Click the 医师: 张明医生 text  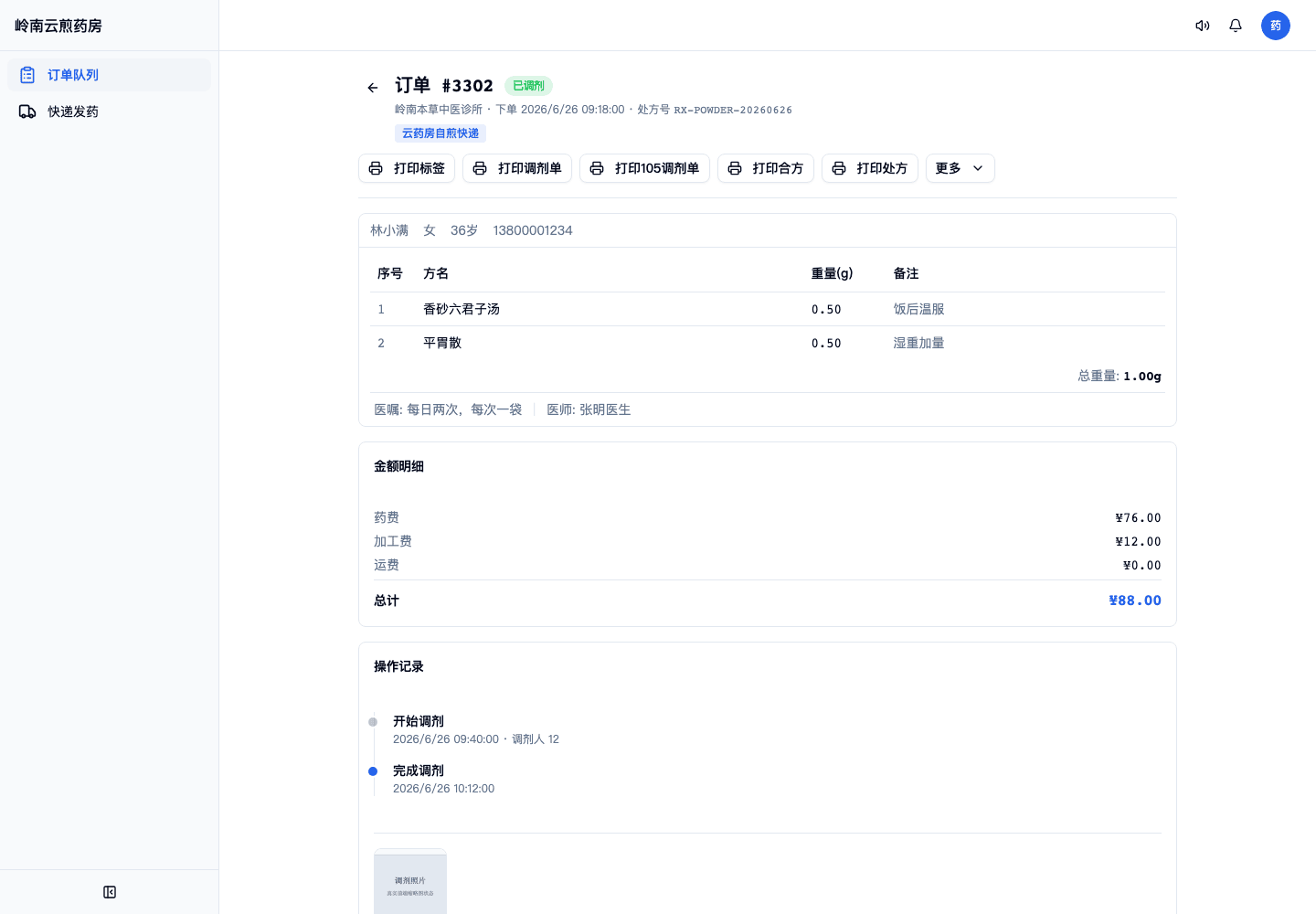coord(589,409)
